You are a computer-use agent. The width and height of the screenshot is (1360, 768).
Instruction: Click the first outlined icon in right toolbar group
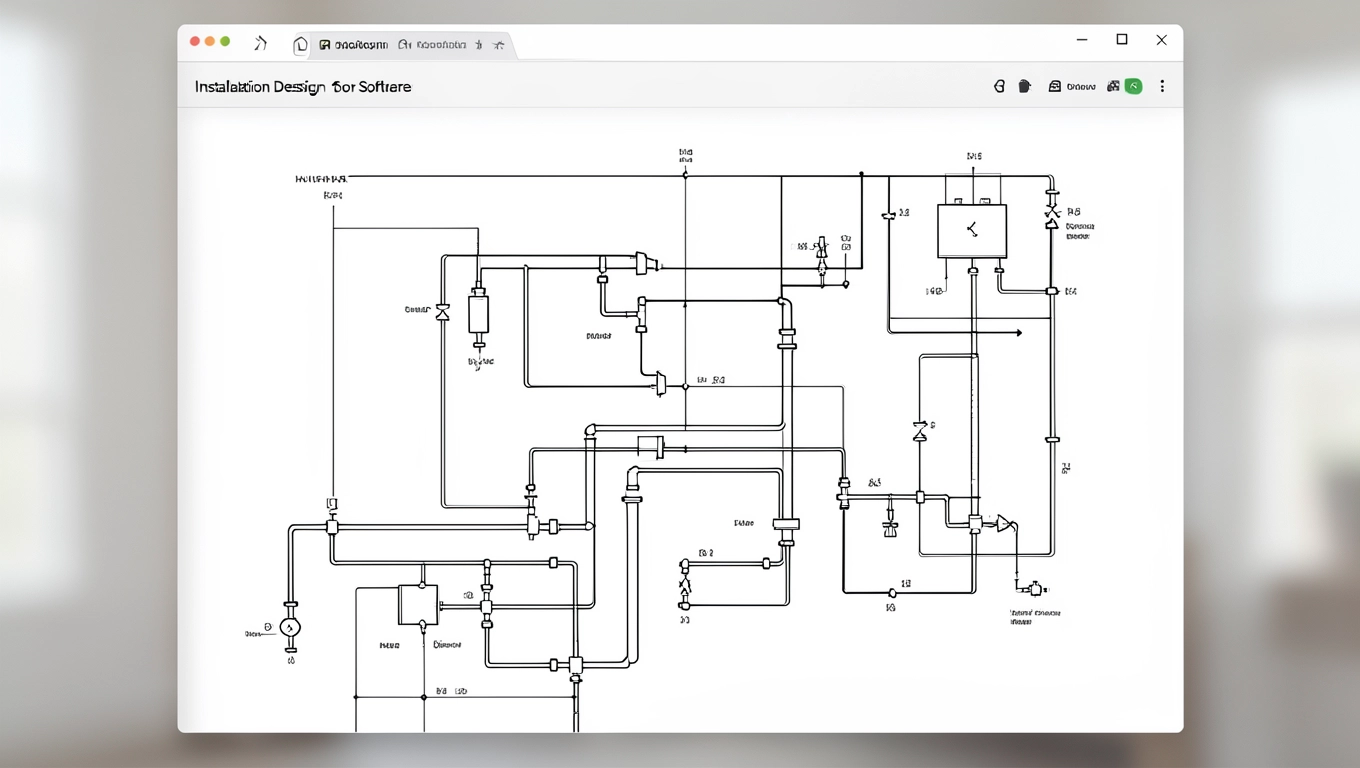pyautogui.click(x=999, y=87)
